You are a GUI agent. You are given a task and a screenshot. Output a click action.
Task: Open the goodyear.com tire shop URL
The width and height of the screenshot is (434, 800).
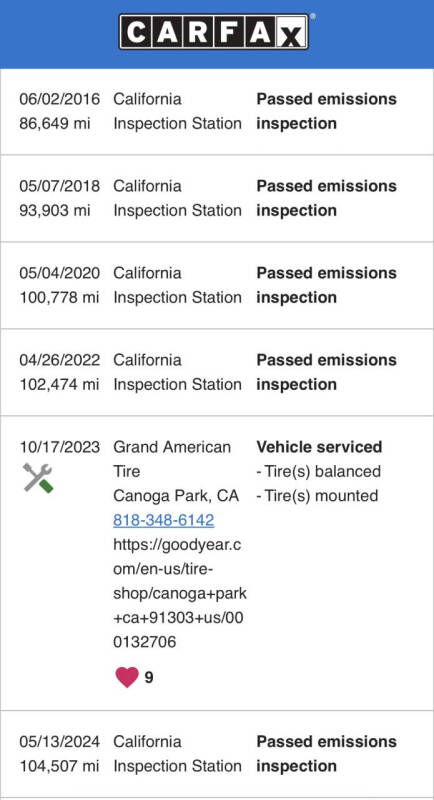tap(180, 593)
